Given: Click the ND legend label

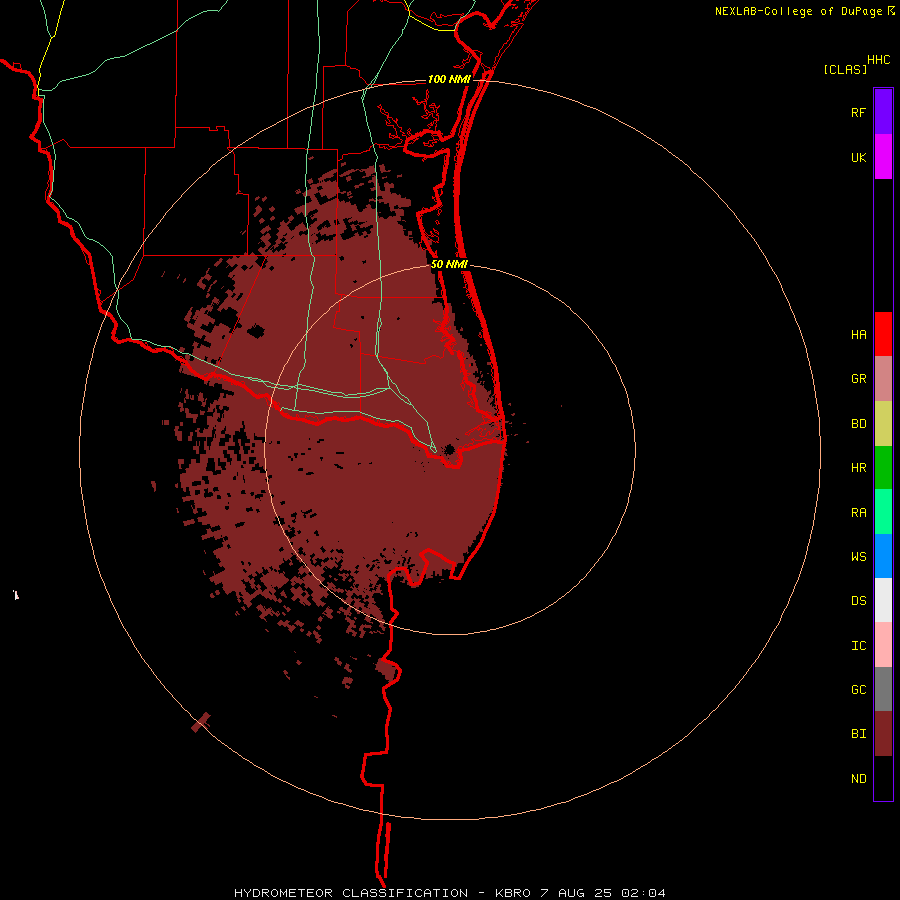Looking at the screenshot, I should [x=858, y=779].
